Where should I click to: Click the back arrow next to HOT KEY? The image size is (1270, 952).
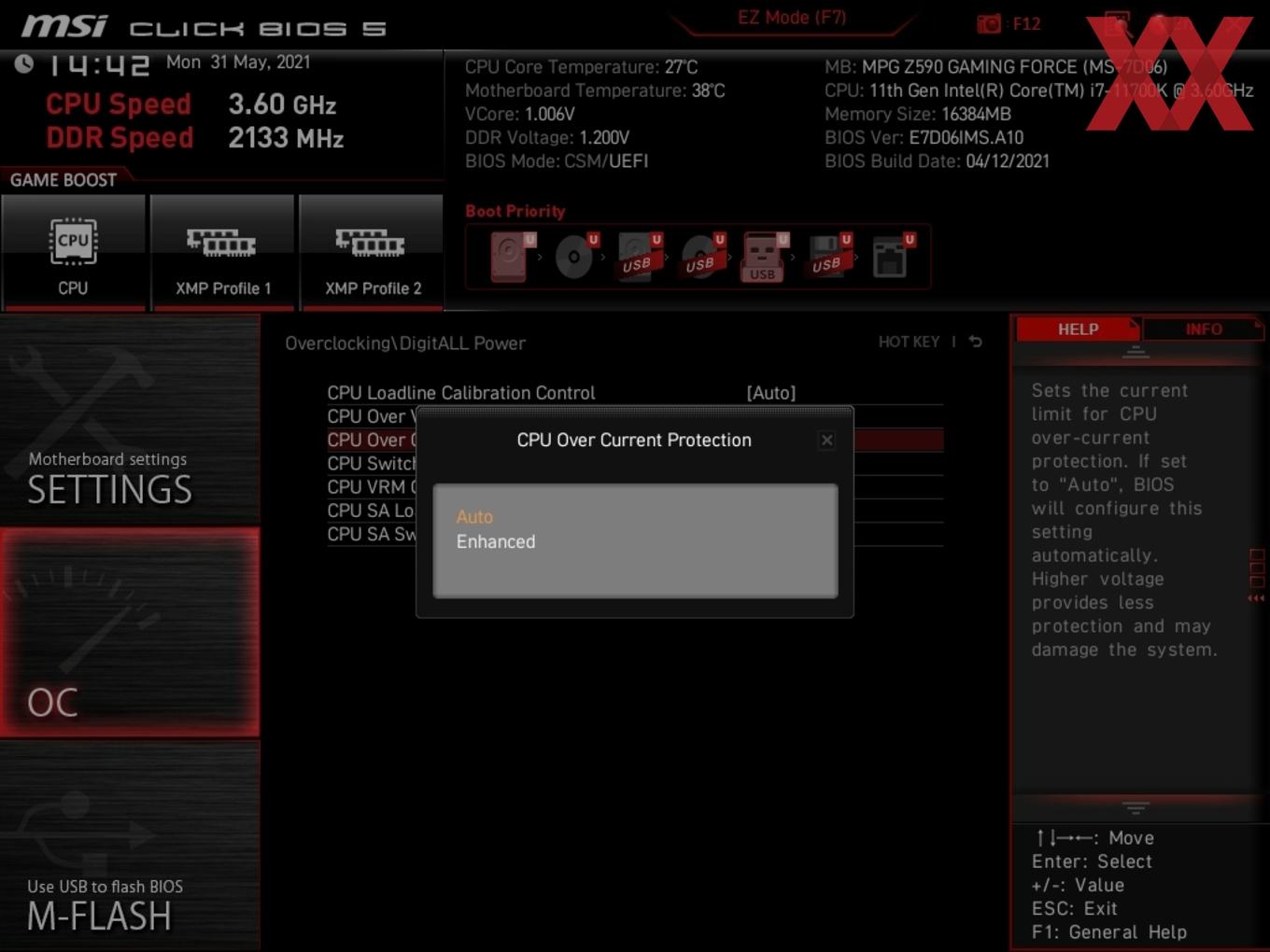click(975, 342)
